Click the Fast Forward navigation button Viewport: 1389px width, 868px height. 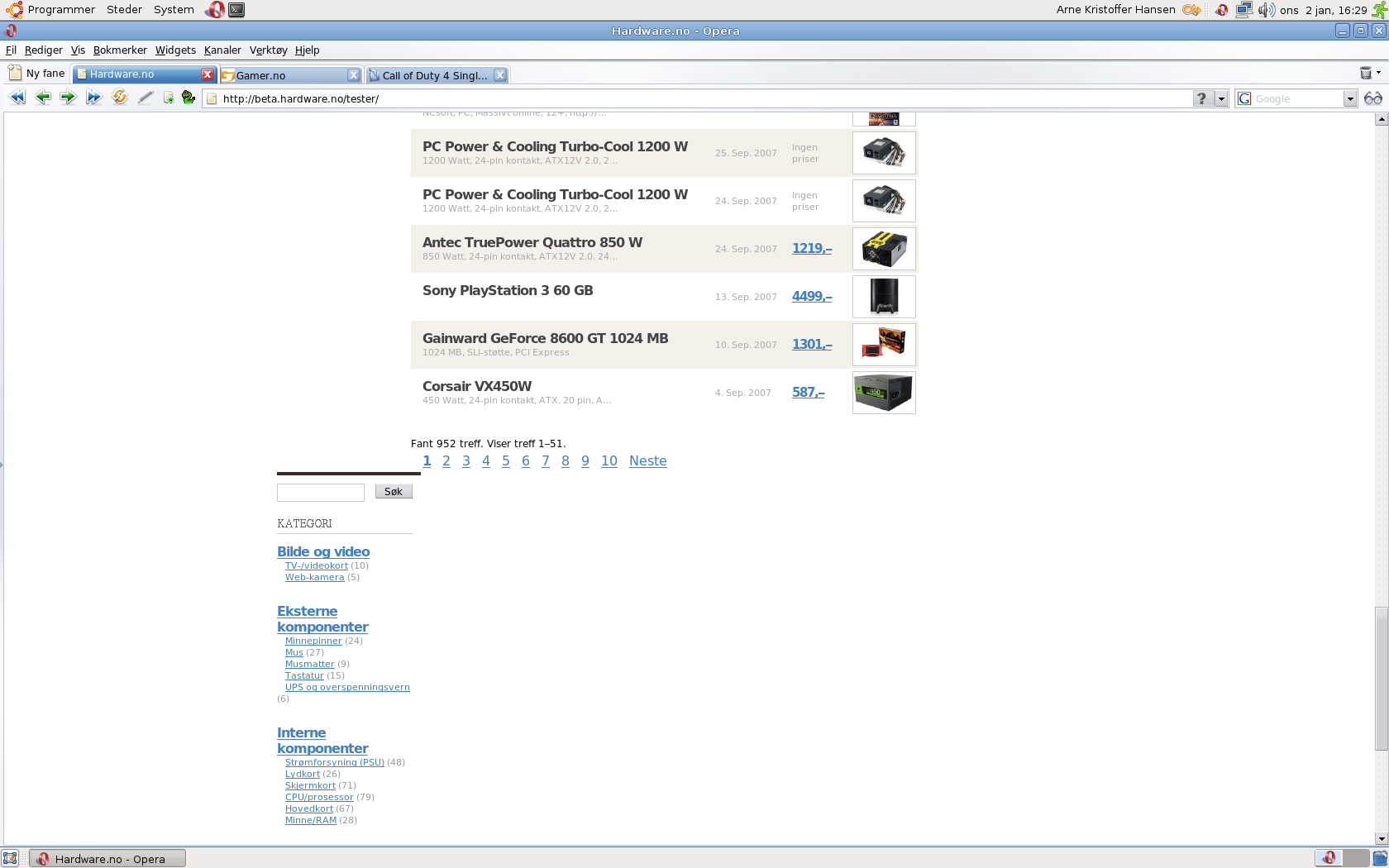93,98
